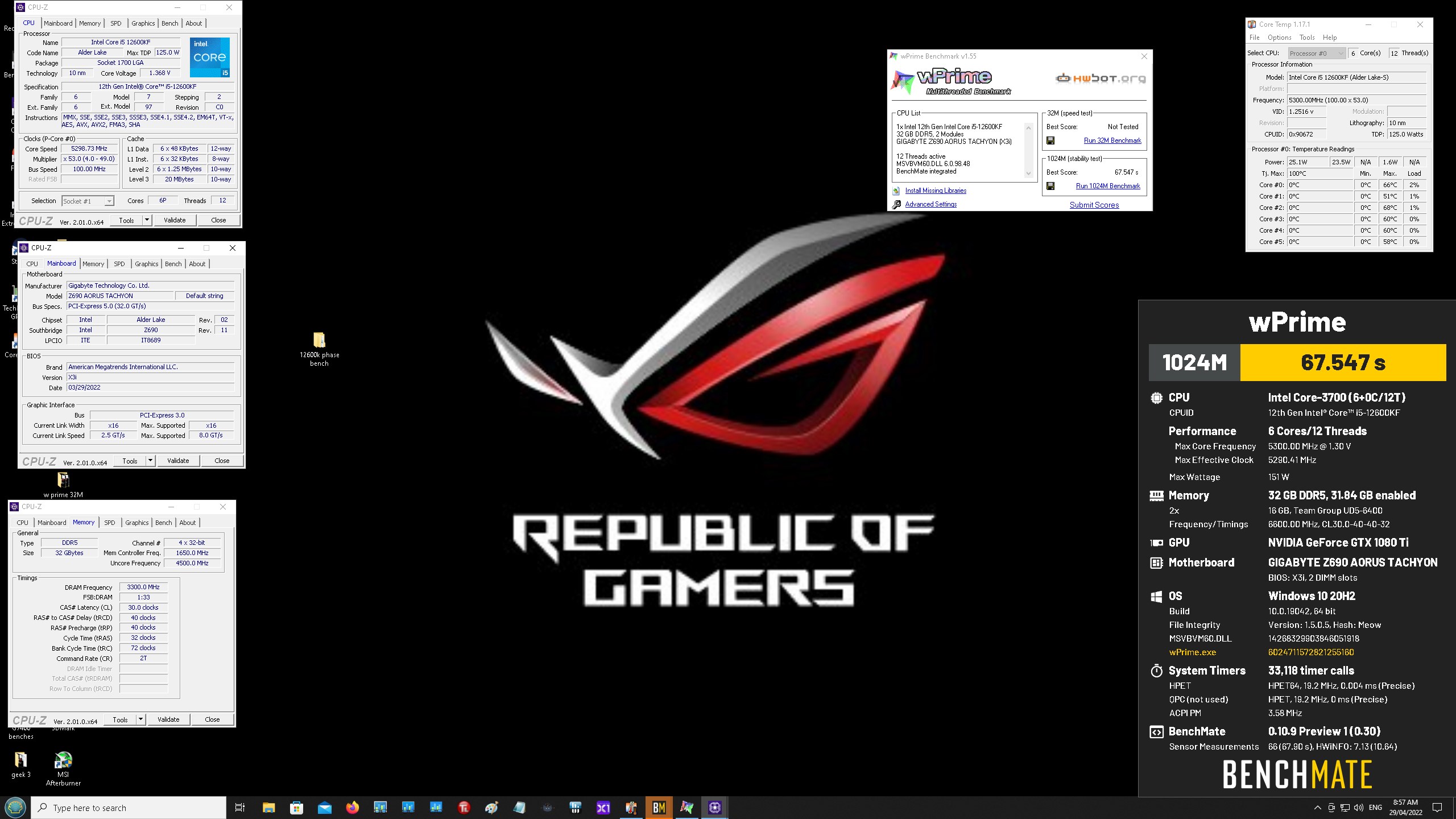Image resolution: width=1456 pixels, height=819 pixels.
Task: Open Graphics tab in CPU-Z Mainboard window
Action: point(146,264)
